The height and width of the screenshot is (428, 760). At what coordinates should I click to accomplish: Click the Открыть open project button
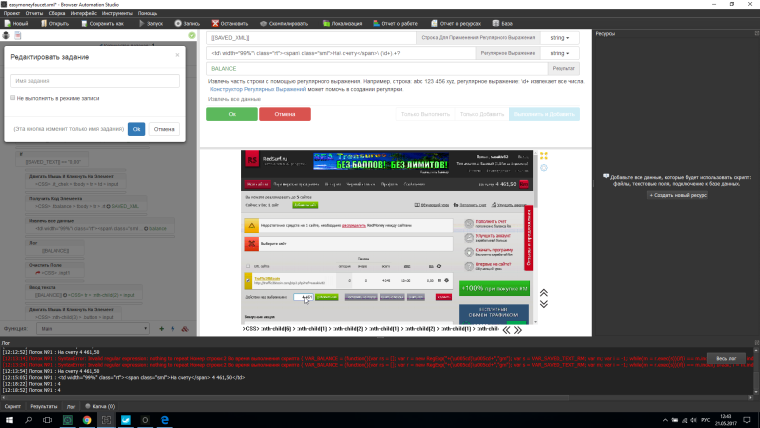point(56,22)
